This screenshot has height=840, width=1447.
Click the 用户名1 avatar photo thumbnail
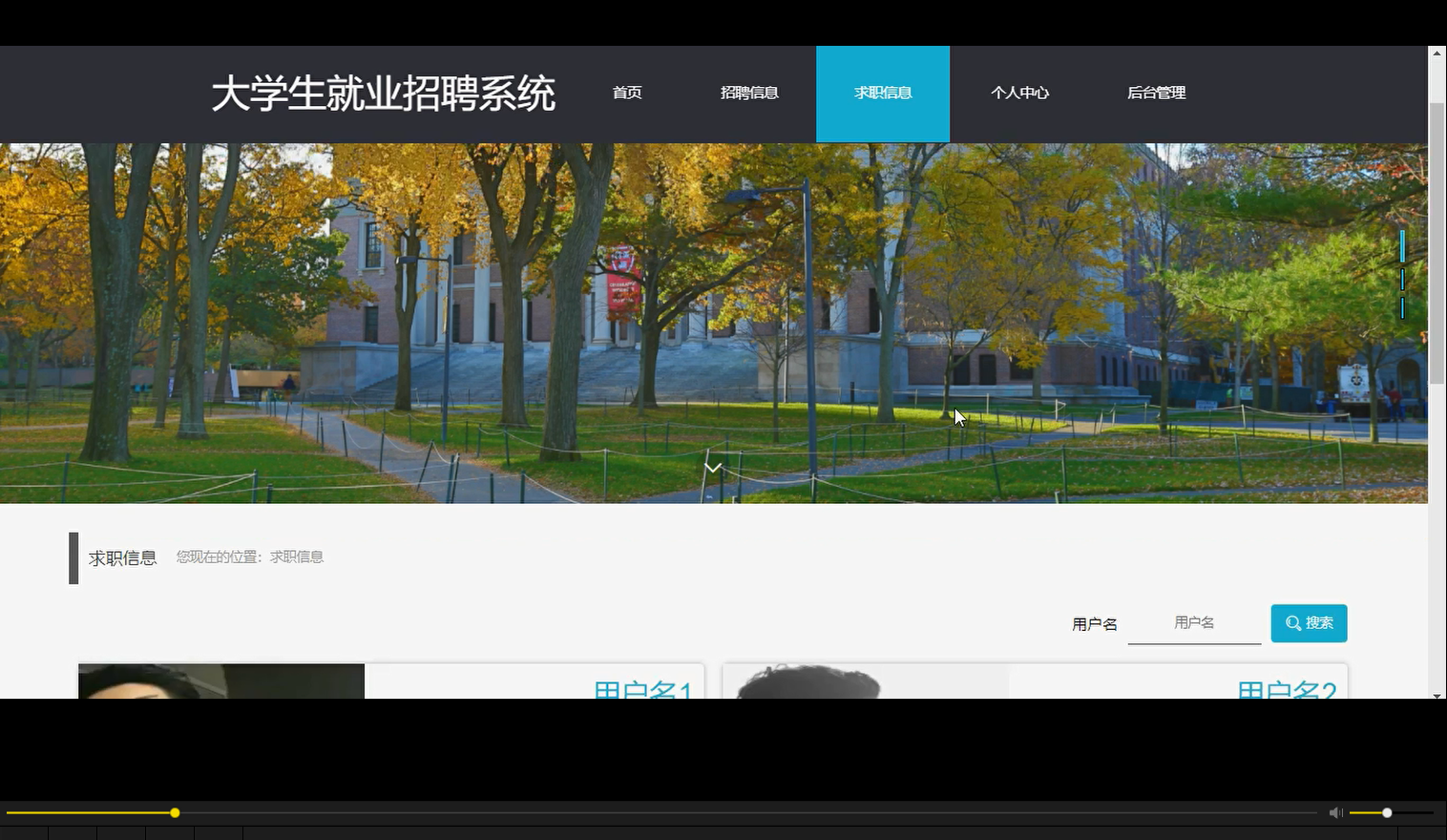(x=220, y=682)
